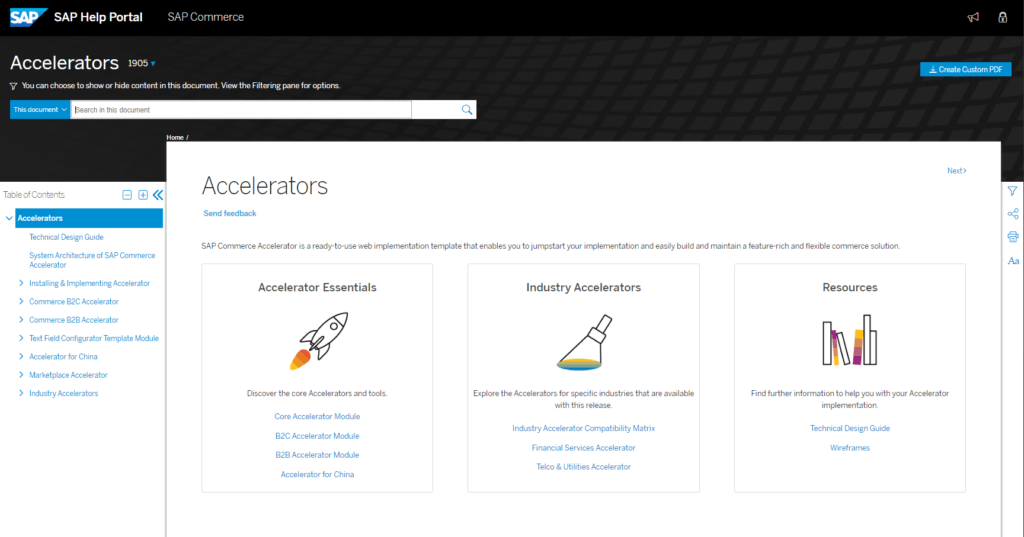This screenshot has width=1024, height=537.
Task: Open Technical Design Guide in table of contents
Action: (x=66, y=237)
